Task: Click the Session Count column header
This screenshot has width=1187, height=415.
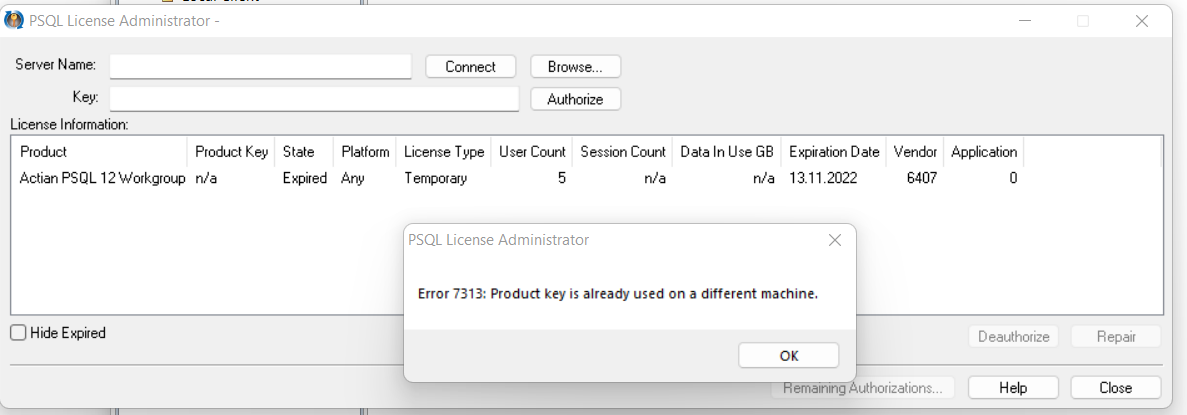Action: coord(623,151)
